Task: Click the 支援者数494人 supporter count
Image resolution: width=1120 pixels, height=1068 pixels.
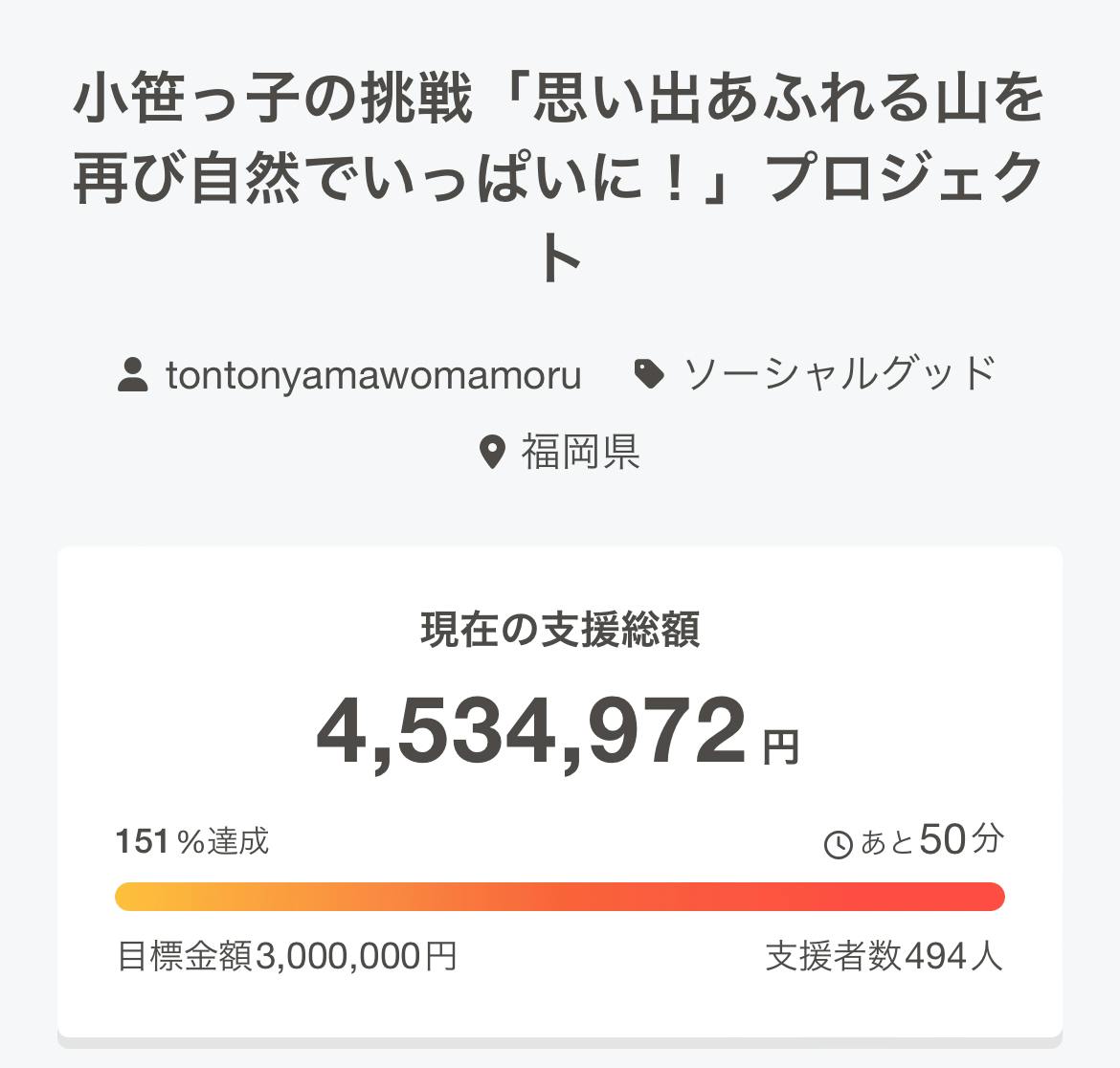Action: tap(884, 956)
